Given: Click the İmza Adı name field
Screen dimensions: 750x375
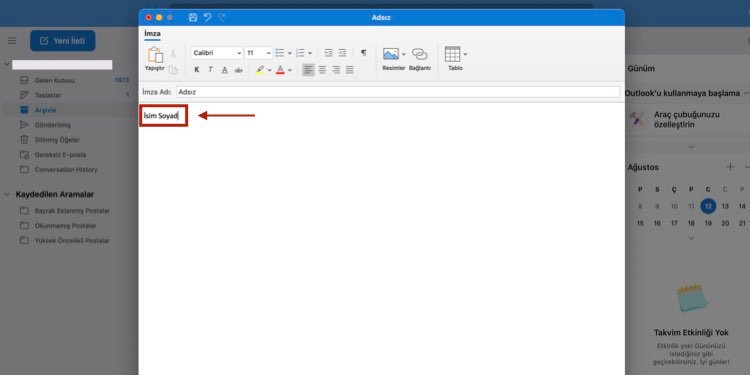Looking at the screenshot, I should pyautogui.click(x=398, y=92).
